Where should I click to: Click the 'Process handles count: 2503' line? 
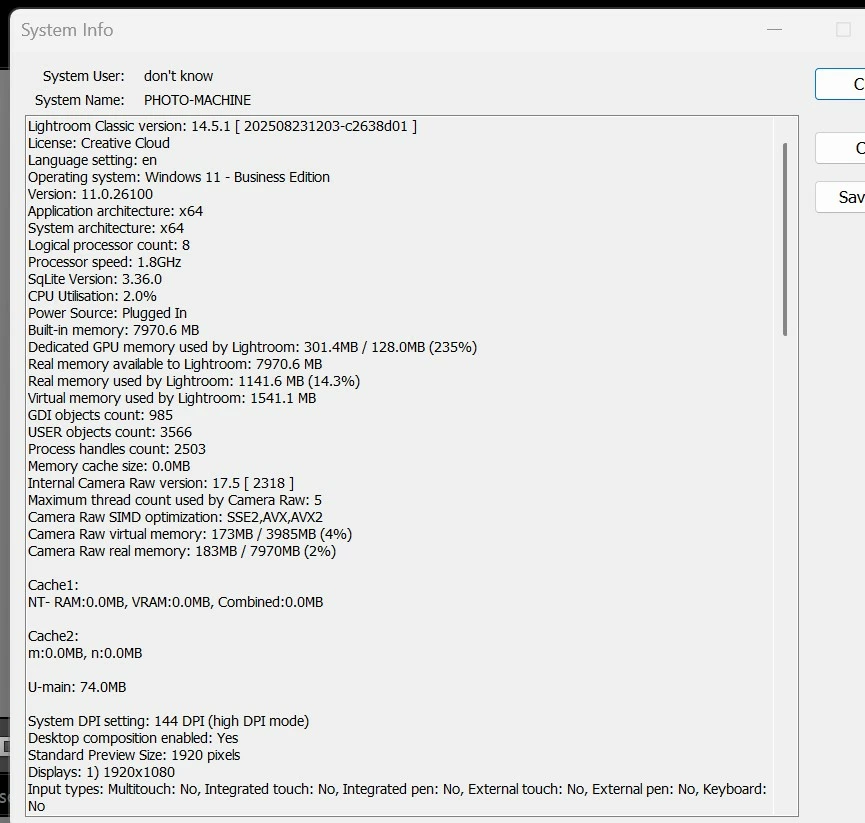click(117, 449)
